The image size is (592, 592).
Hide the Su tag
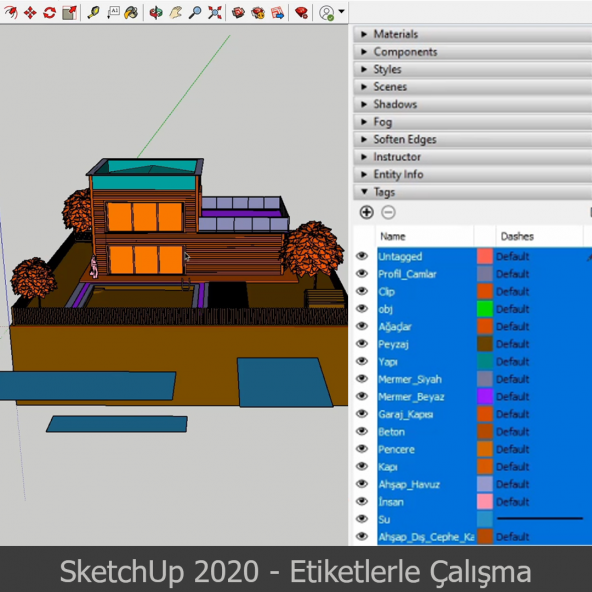pos(362,519)
